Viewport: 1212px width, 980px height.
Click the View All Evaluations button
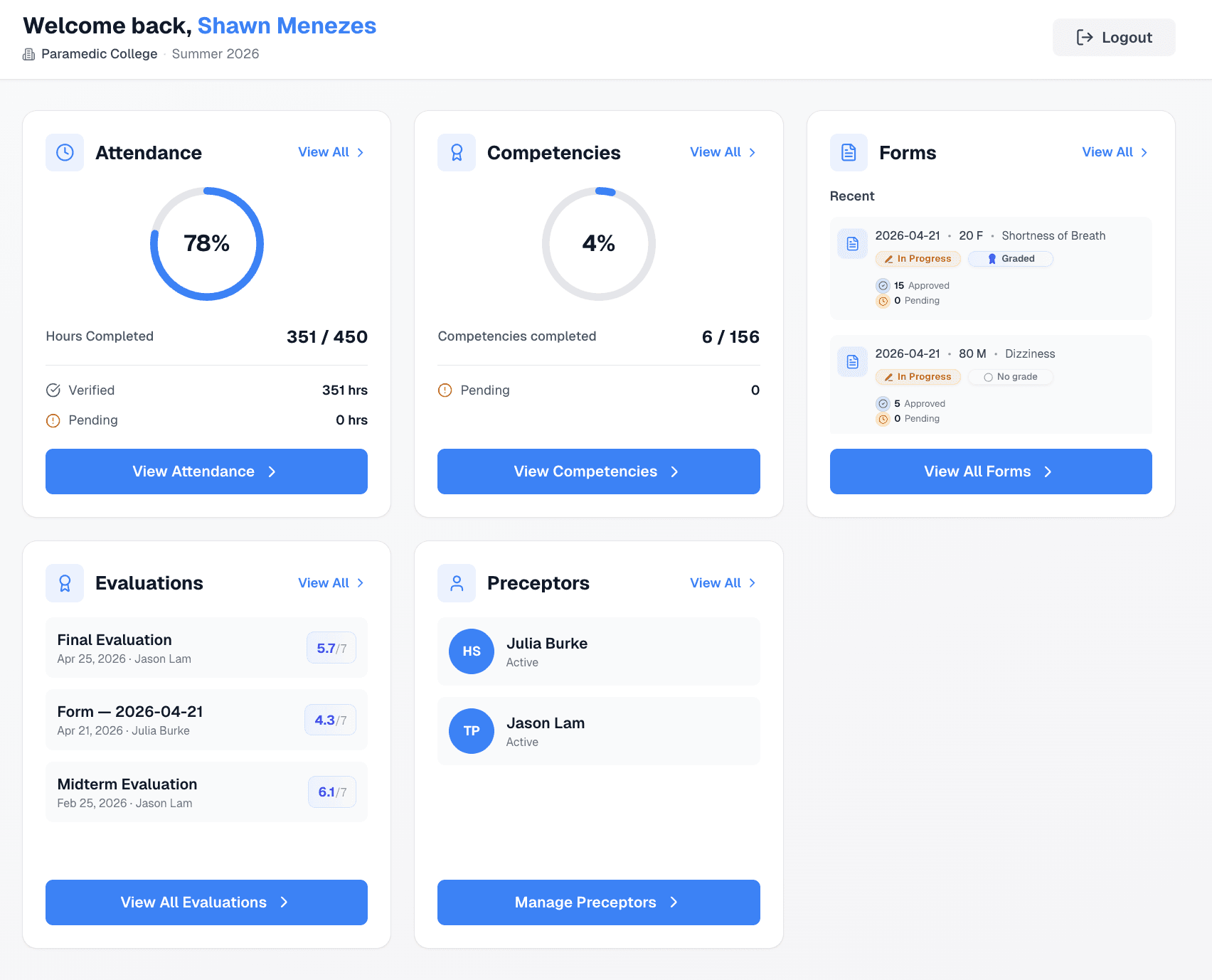206,902
